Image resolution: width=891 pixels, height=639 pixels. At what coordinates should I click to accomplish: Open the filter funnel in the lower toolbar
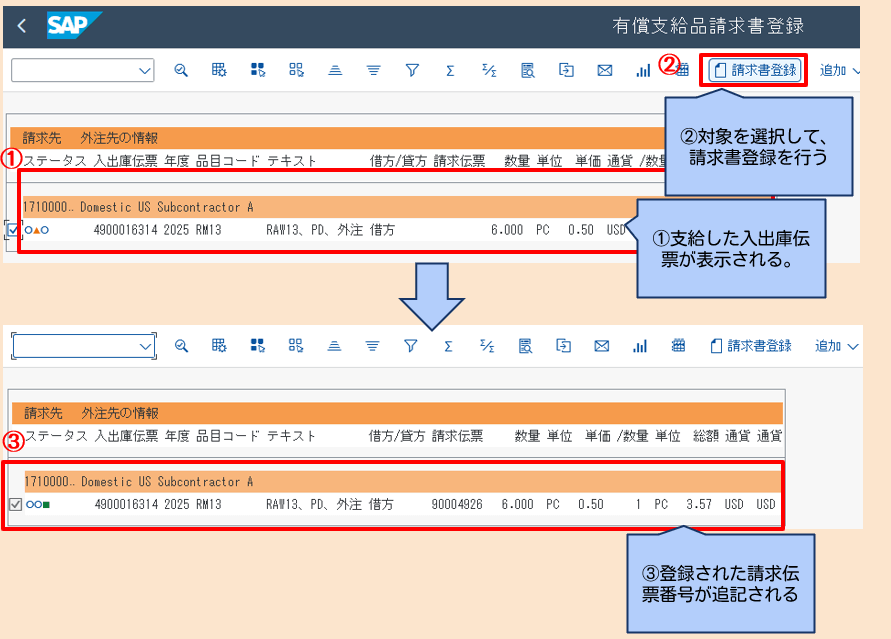(x=410, y=345)
